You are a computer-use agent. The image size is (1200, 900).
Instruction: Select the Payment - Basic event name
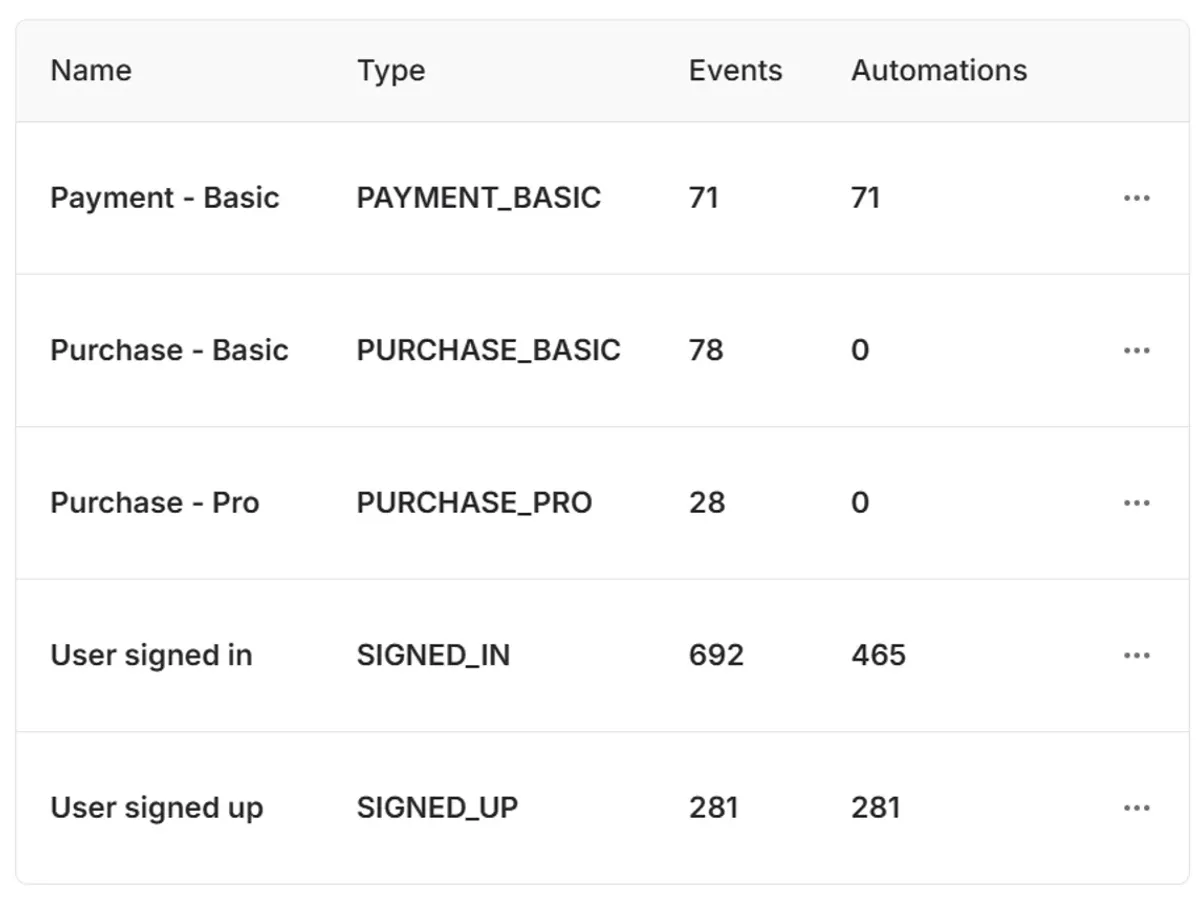pos(165,198)
